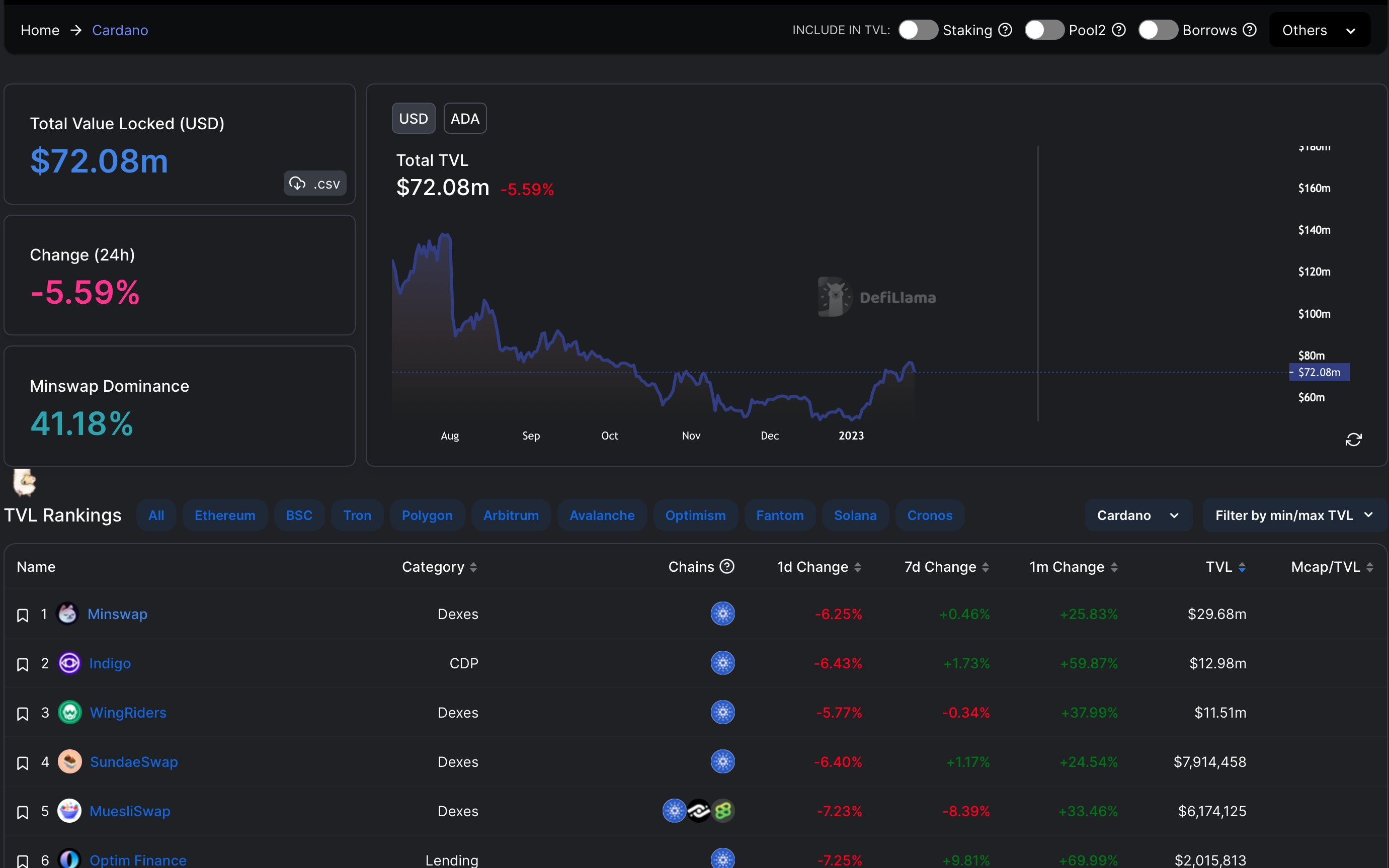Click the bookmark icon beside SundaeSwap
The width and height of the screenshot is (1389, 868).
[23, 763]
